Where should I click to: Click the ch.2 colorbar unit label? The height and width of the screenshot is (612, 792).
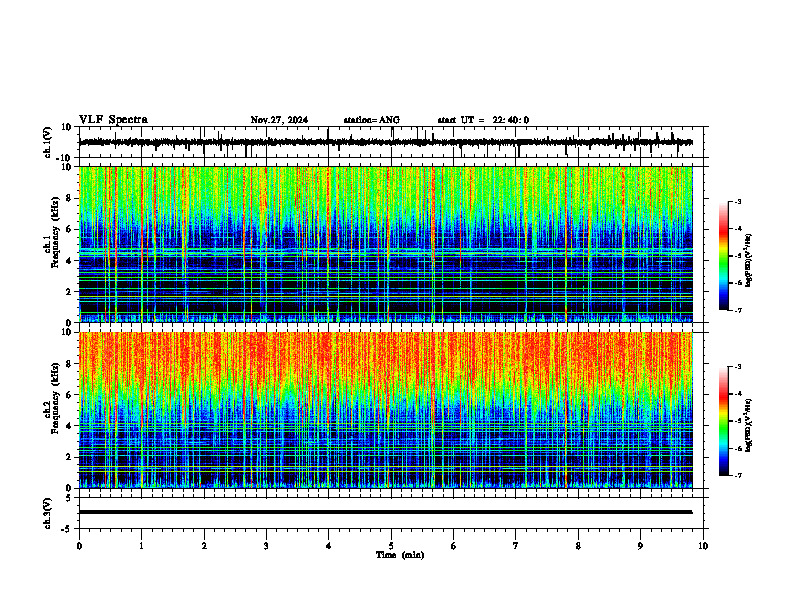coord(749,425)
